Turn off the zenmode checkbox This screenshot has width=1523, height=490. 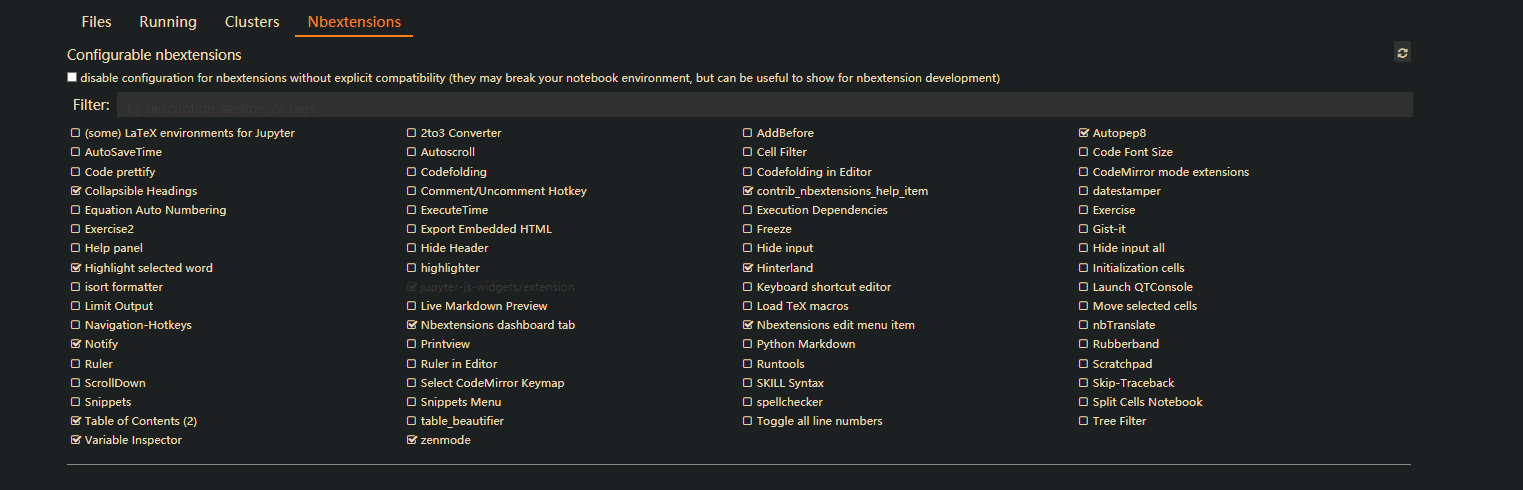click(412, 440)
